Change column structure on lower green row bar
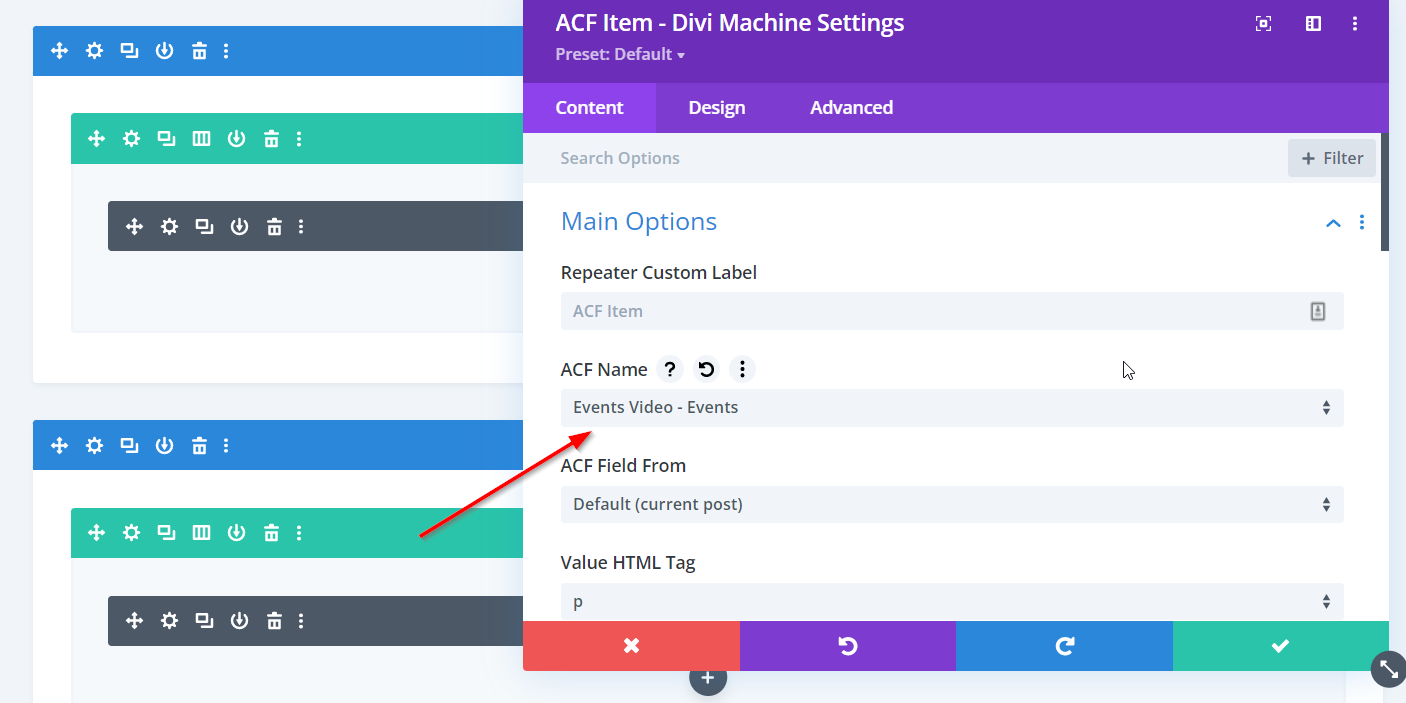The width and height of the screenshot is (1406, 703). click(201, 533)
